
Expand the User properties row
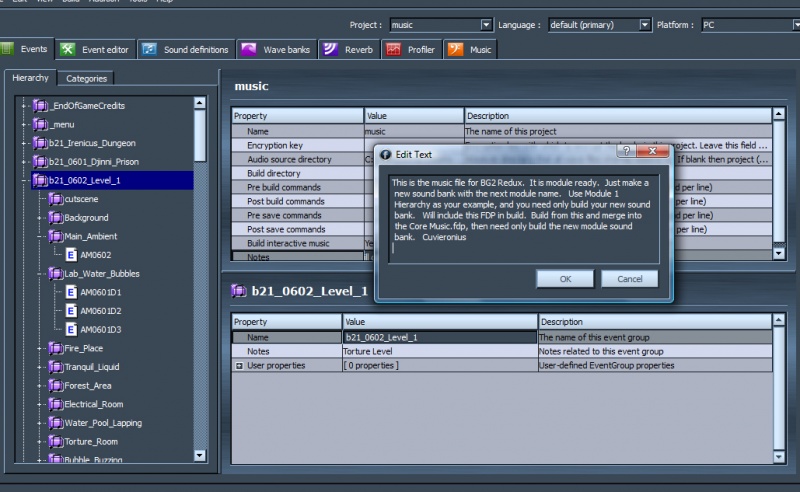238,366
